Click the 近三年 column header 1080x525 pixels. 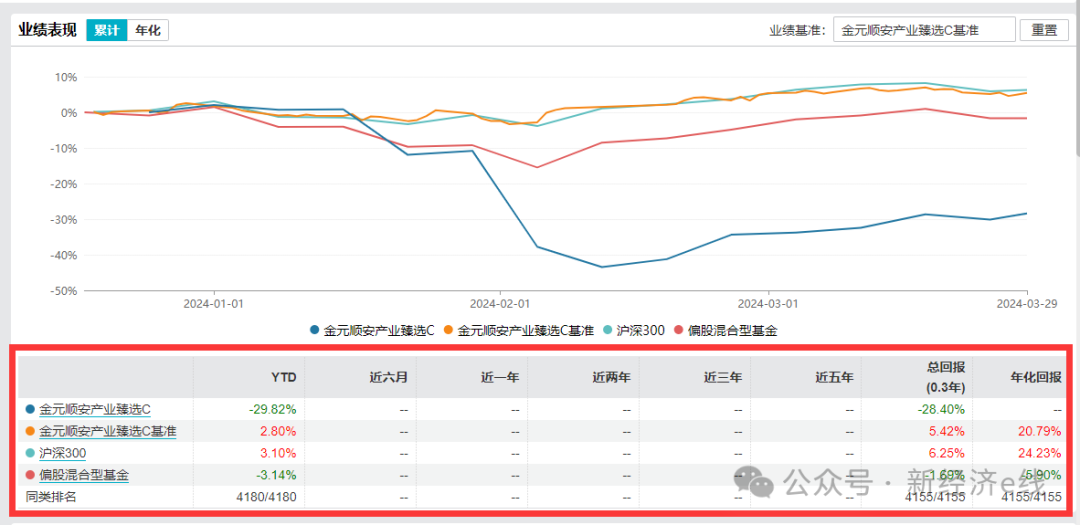point(723,377)
